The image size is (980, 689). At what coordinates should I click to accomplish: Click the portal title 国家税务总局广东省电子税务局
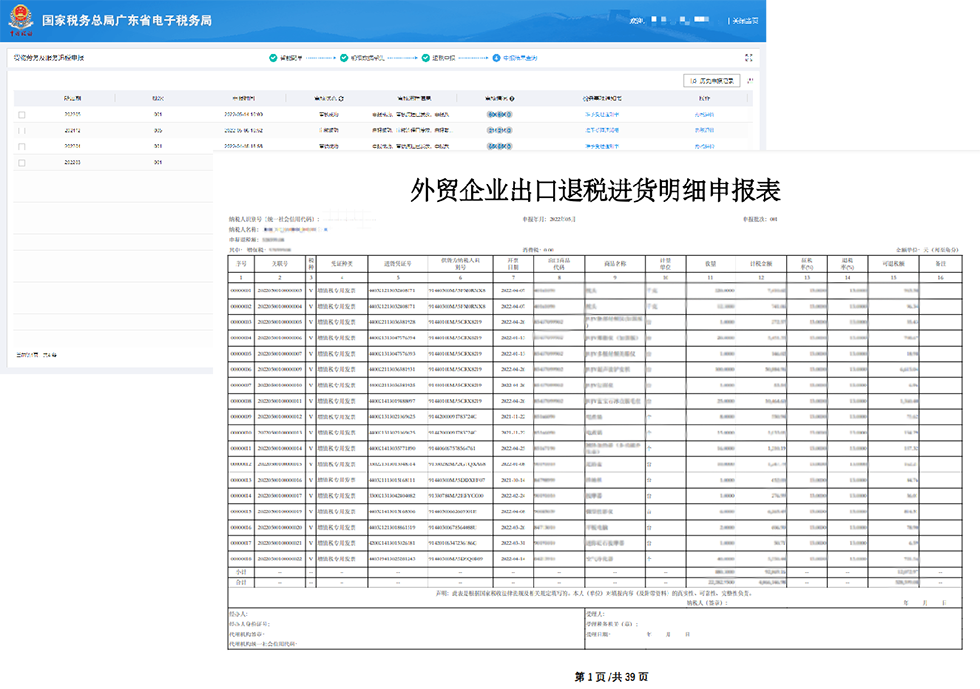127,21
